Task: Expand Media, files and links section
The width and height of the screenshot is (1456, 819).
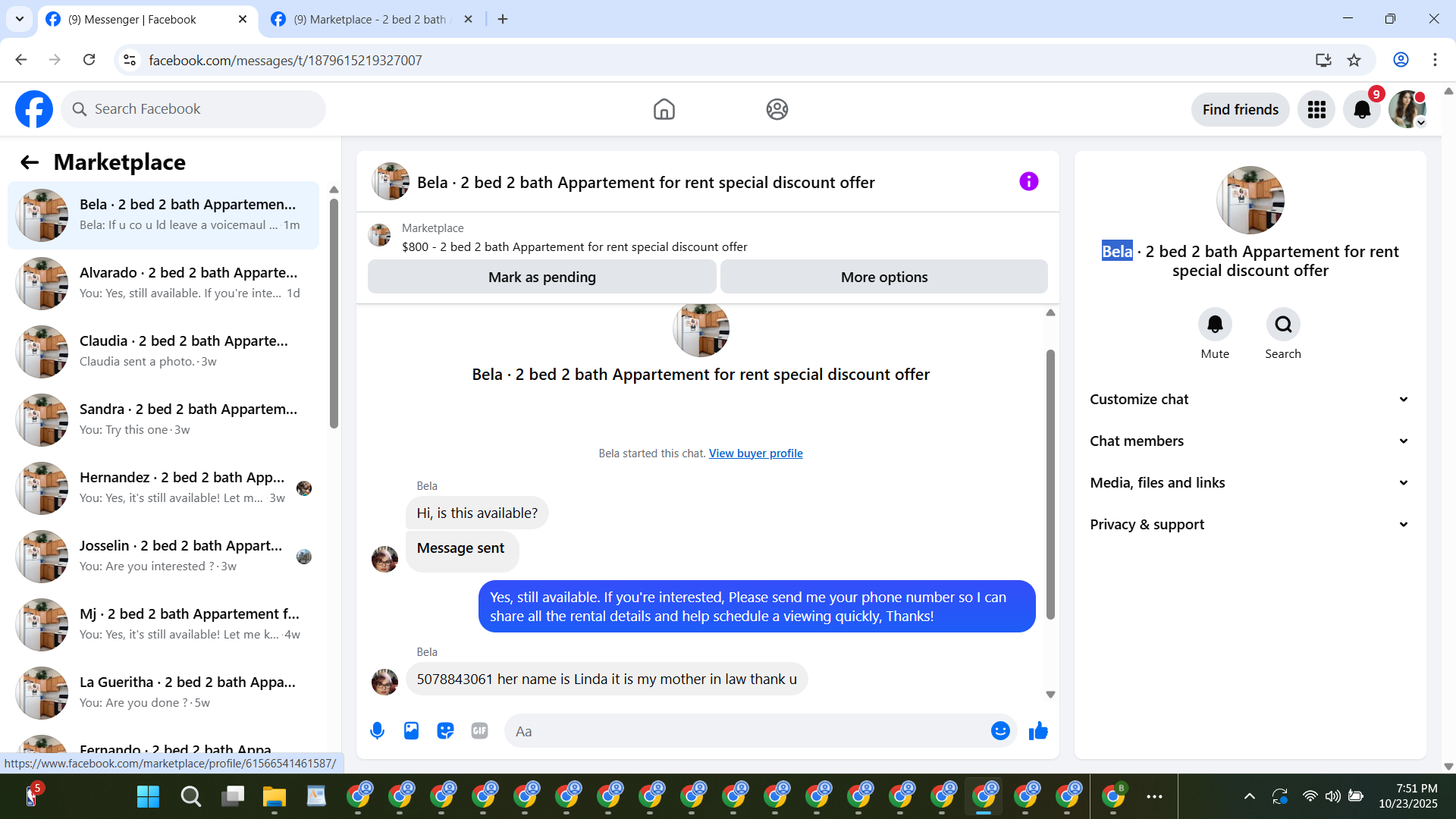Action: tap(1250, 483)
